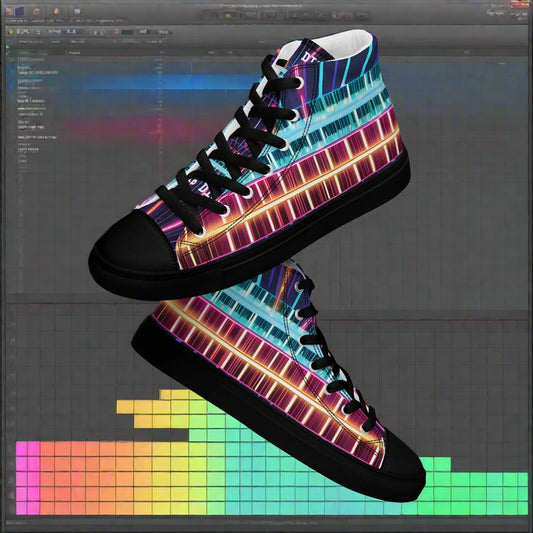Image resolution: width=533 pixels, height=533 pixels.
Task: Click the orange circular icon in the top toolbar
Action: click(x=36, y=12)
